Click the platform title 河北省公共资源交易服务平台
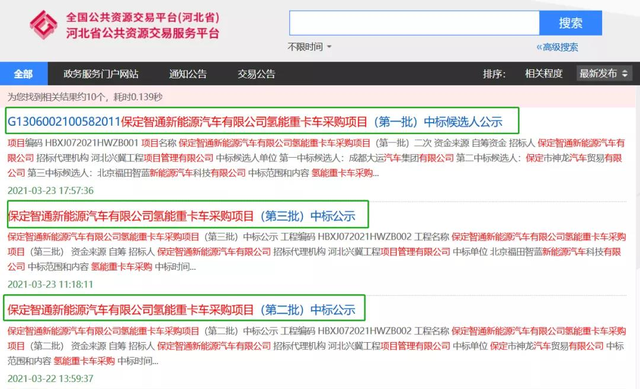 click(x=142, y=33)
